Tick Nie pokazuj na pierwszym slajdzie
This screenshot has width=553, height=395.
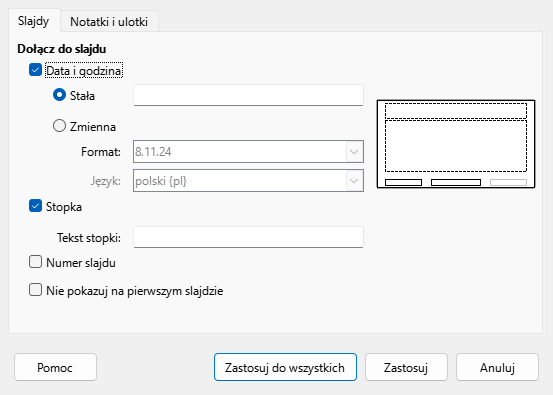pos(35,290)
